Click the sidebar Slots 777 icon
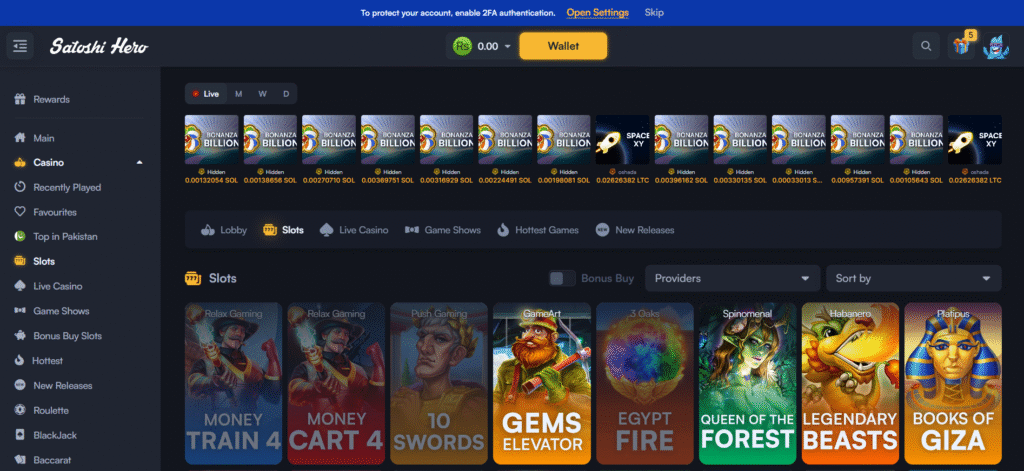Screen dimensions: 1024x471 pos(20,261)
